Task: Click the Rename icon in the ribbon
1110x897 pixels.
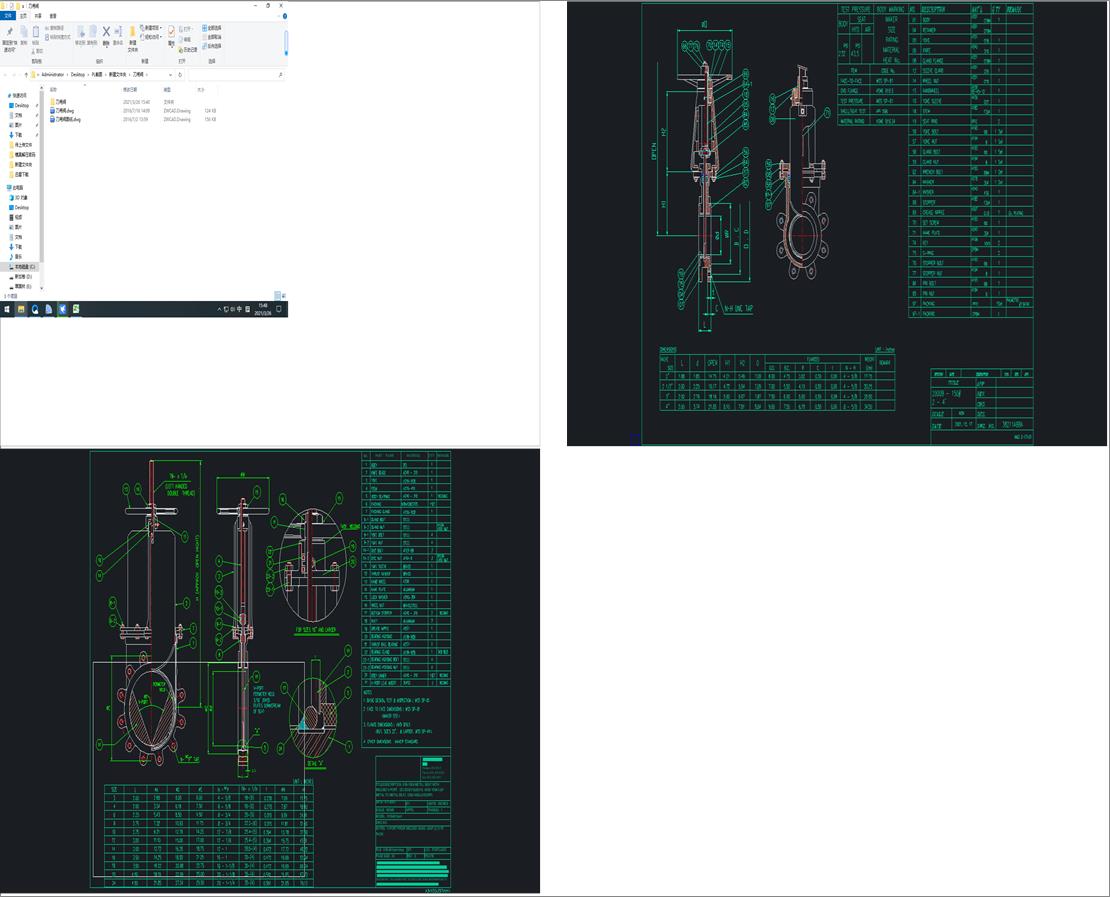Action: (118, 33)
